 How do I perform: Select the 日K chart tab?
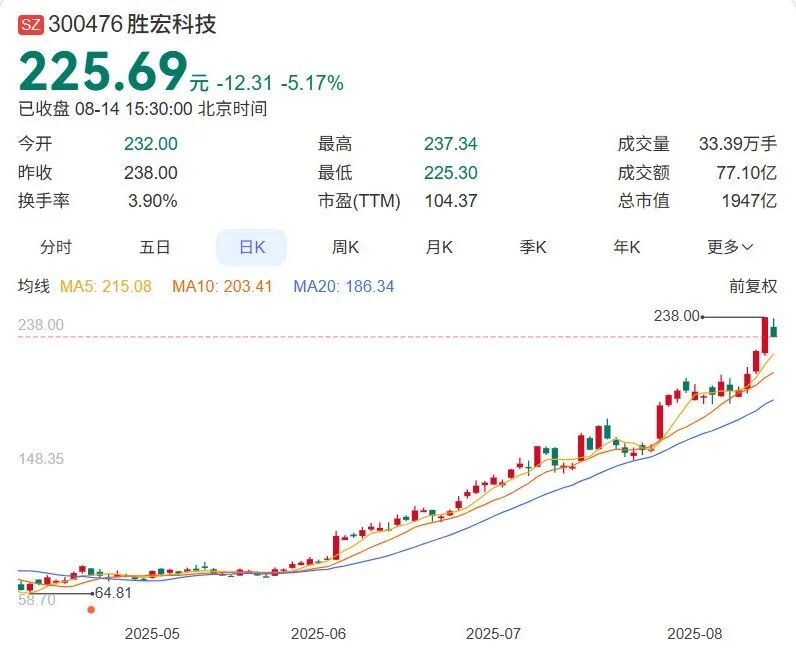pyautogui.click(x=252, y=247)
